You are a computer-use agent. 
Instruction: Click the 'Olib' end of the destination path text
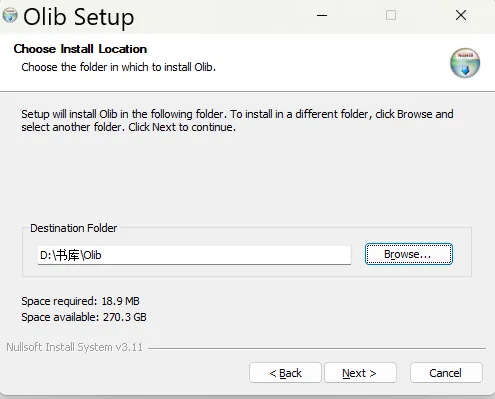pyautogui.click(x=92, y=255)
